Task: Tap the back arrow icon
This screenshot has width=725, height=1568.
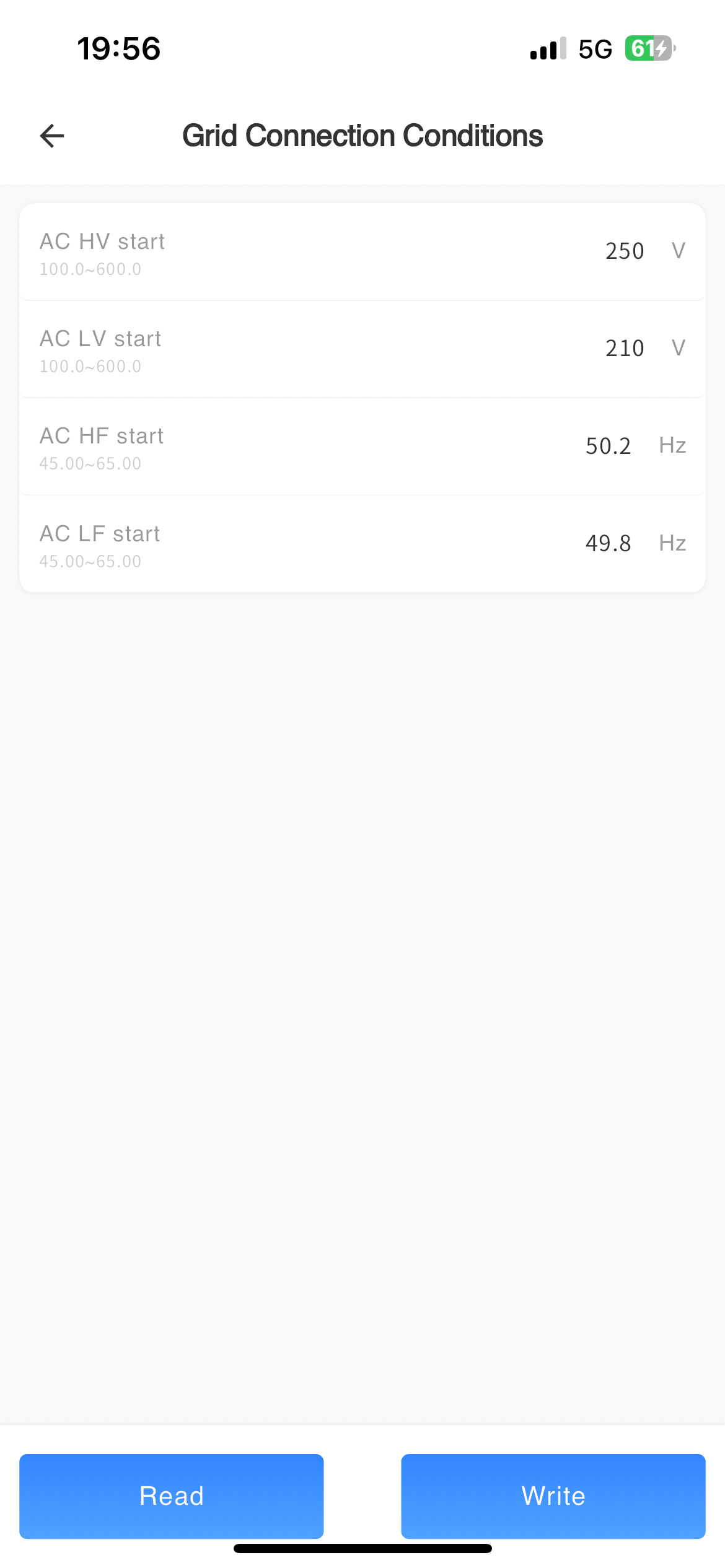Action: pos(52,136)
